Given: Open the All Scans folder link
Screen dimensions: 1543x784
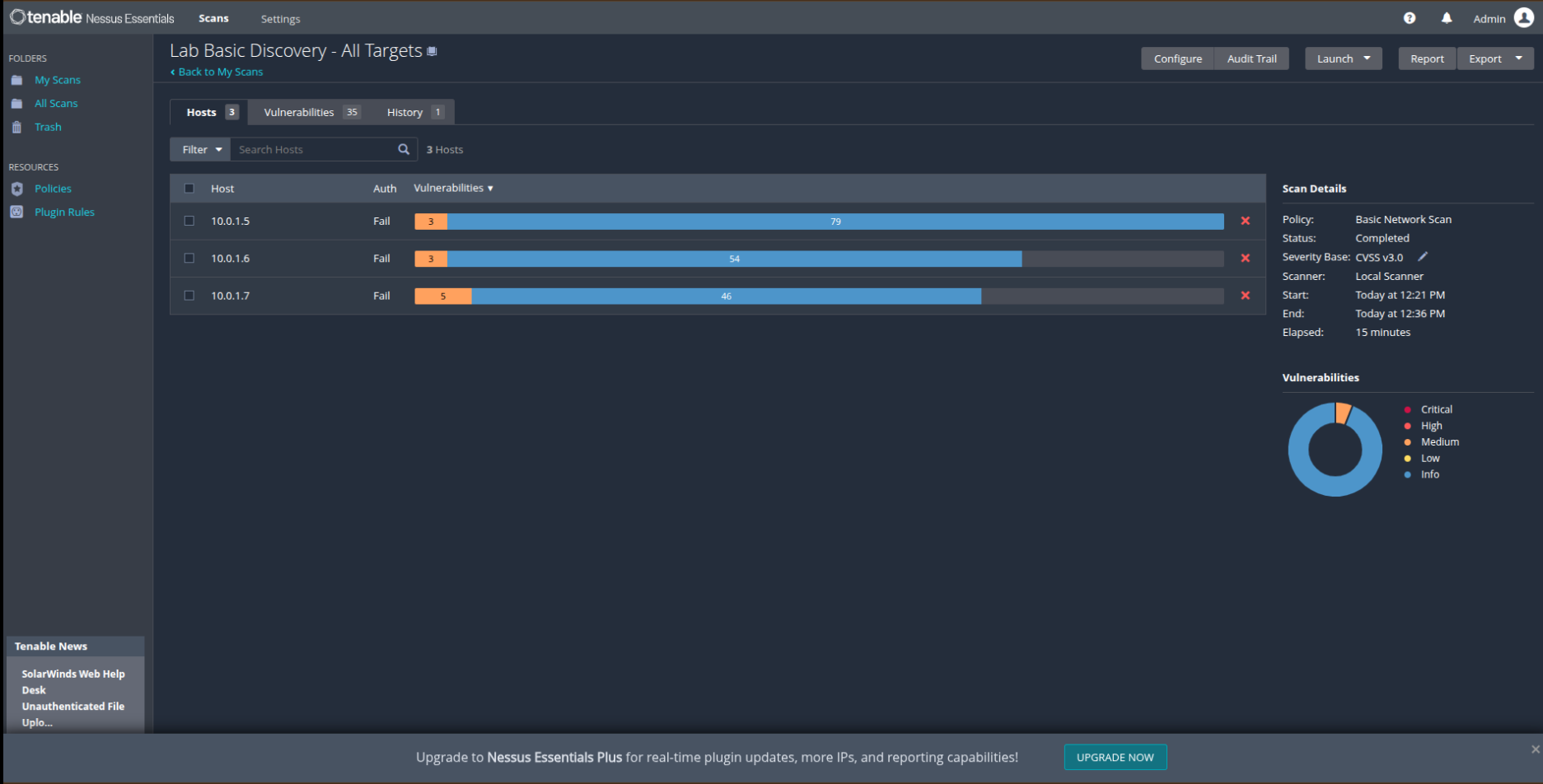Looking at the screenshot, I should pos(56,104).
